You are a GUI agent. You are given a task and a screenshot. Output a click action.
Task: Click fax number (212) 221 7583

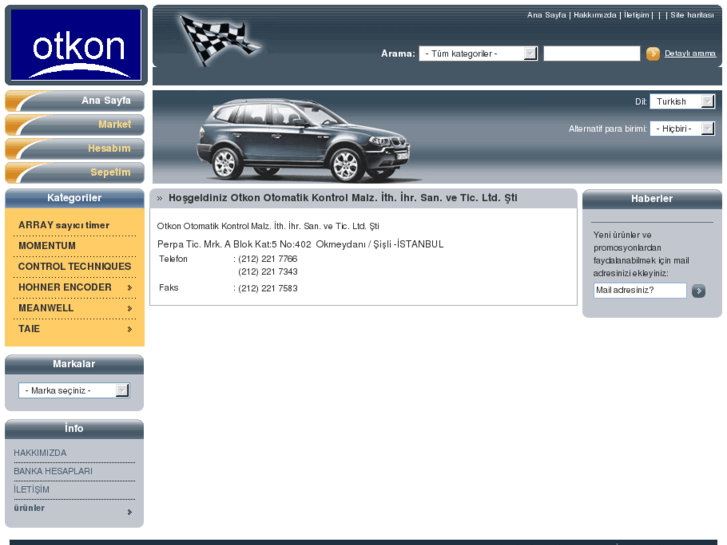click(x=268, y=289)
